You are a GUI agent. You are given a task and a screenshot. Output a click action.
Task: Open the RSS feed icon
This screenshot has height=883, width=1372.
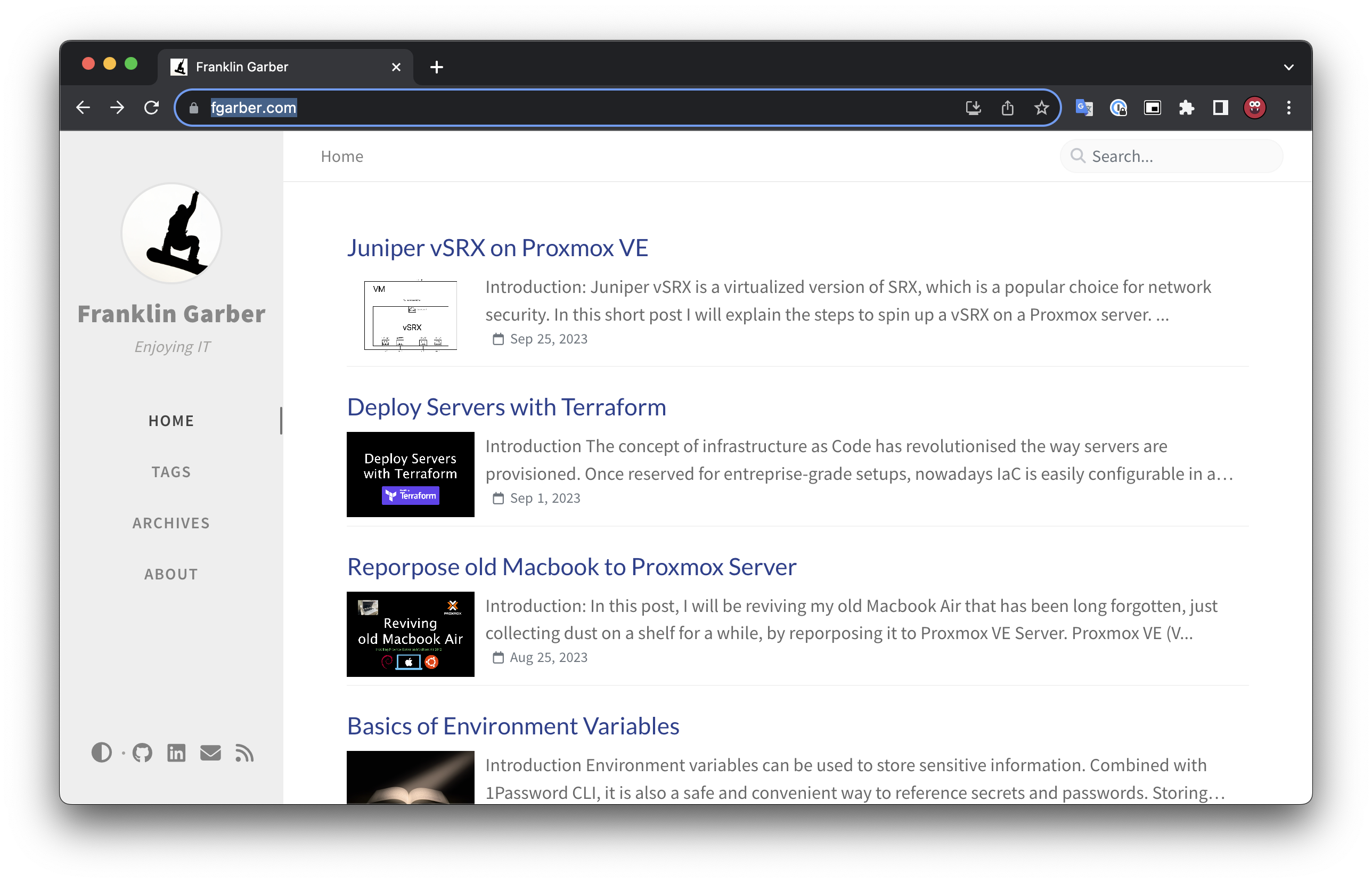click(x=244, y=753)
